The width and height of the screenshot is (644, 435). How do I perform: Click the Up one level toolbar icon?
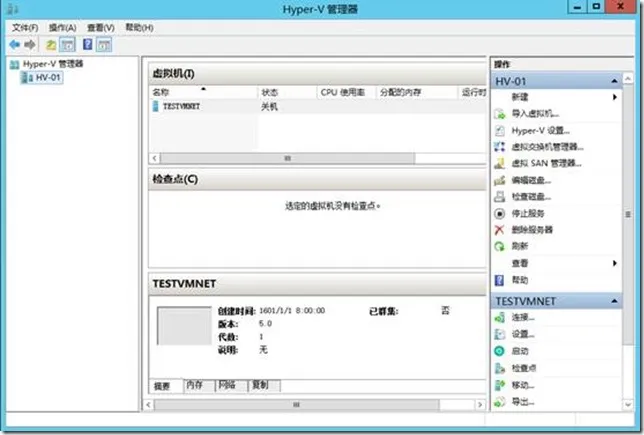[51, 44]
